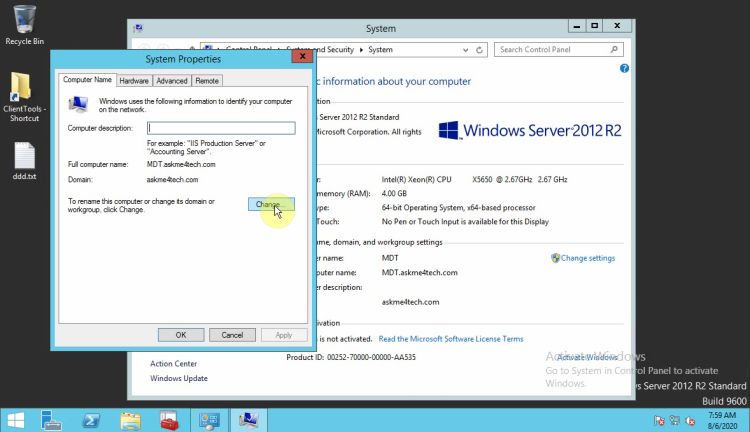Click the Change button to rename computer
This screenshot has height=432, width=750.
(x=270, y=204)
